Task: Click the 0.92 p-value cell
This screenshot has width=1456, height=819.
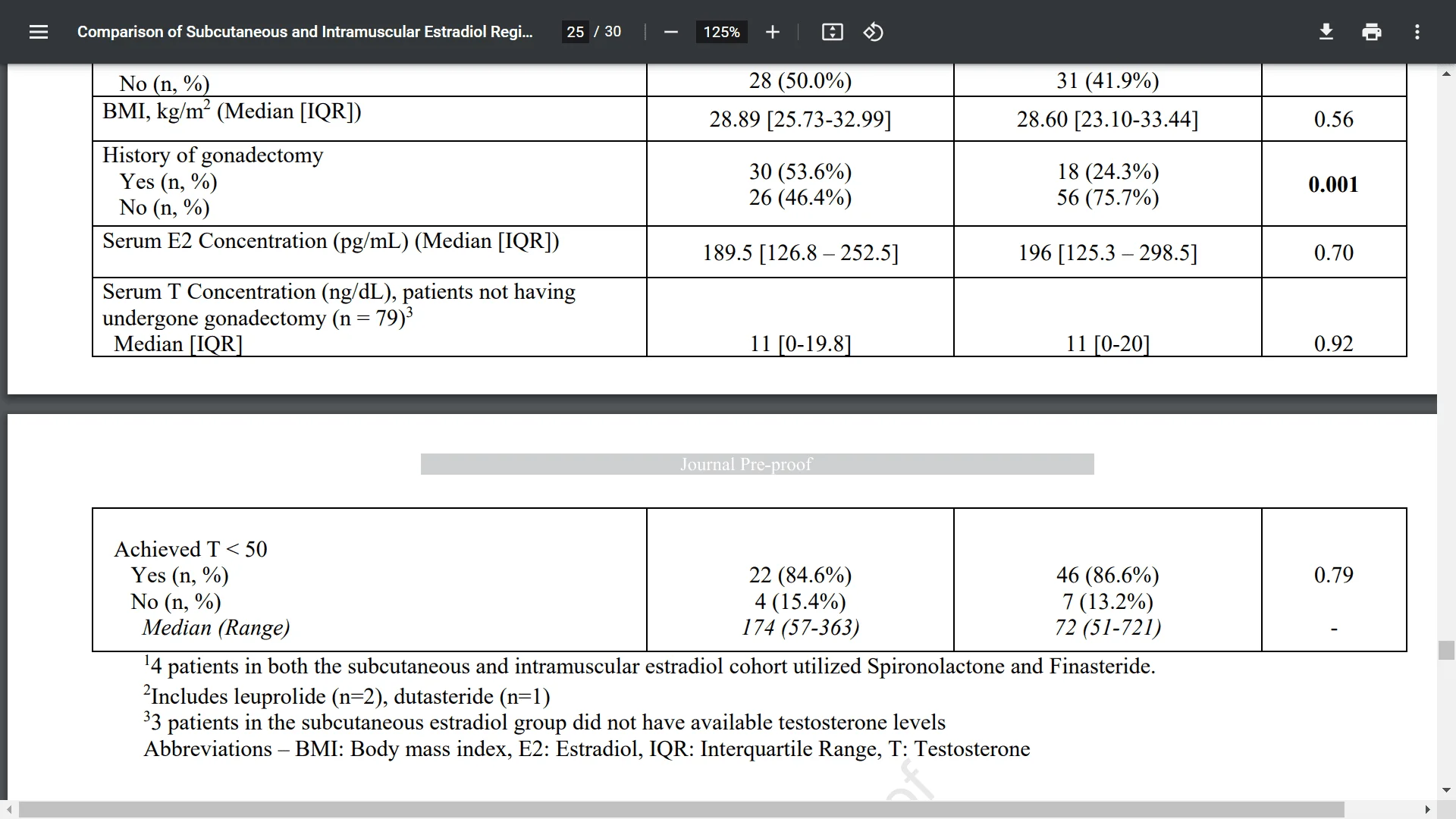Action: tap(1333, 344)
